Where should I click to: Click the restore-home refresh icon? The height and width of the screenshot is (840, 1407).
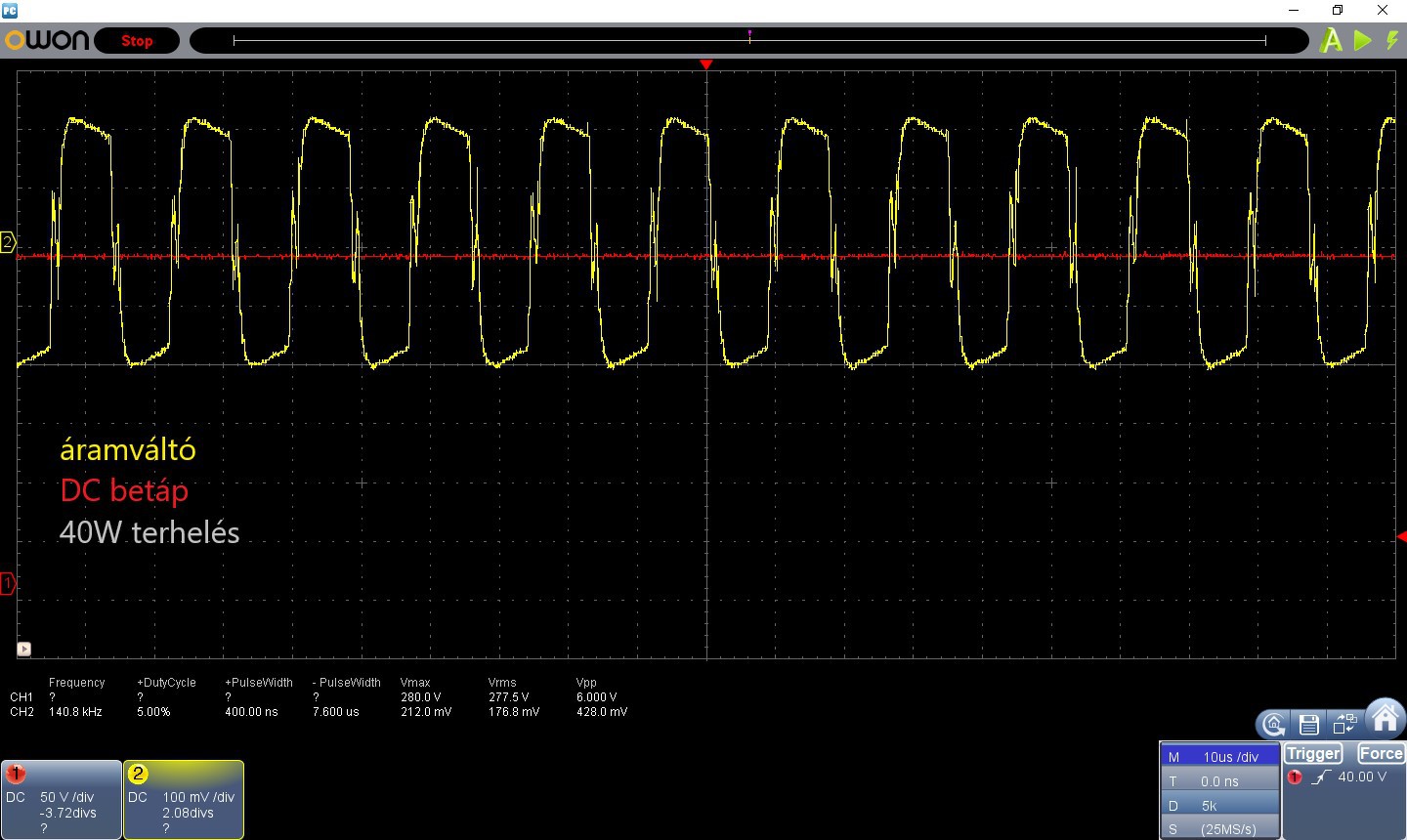1273,724
